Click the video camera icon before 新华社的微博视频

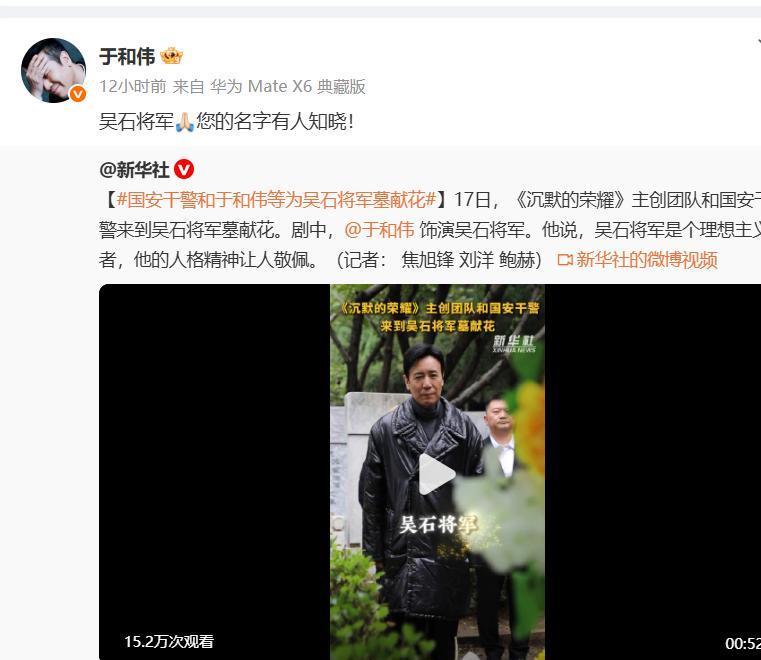564,260
